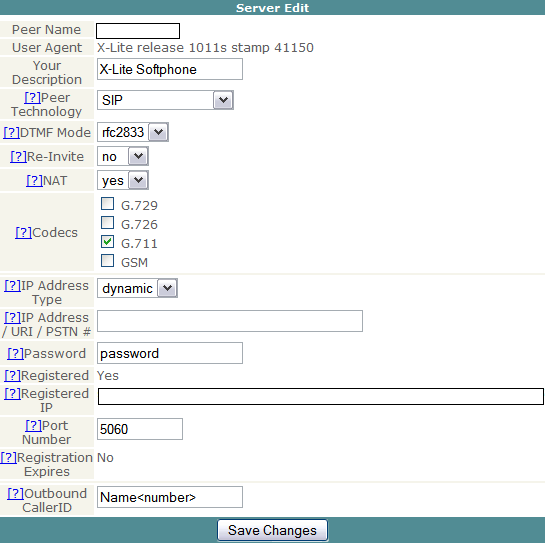
Task: Open the Port Number help link
Action: 33,426
